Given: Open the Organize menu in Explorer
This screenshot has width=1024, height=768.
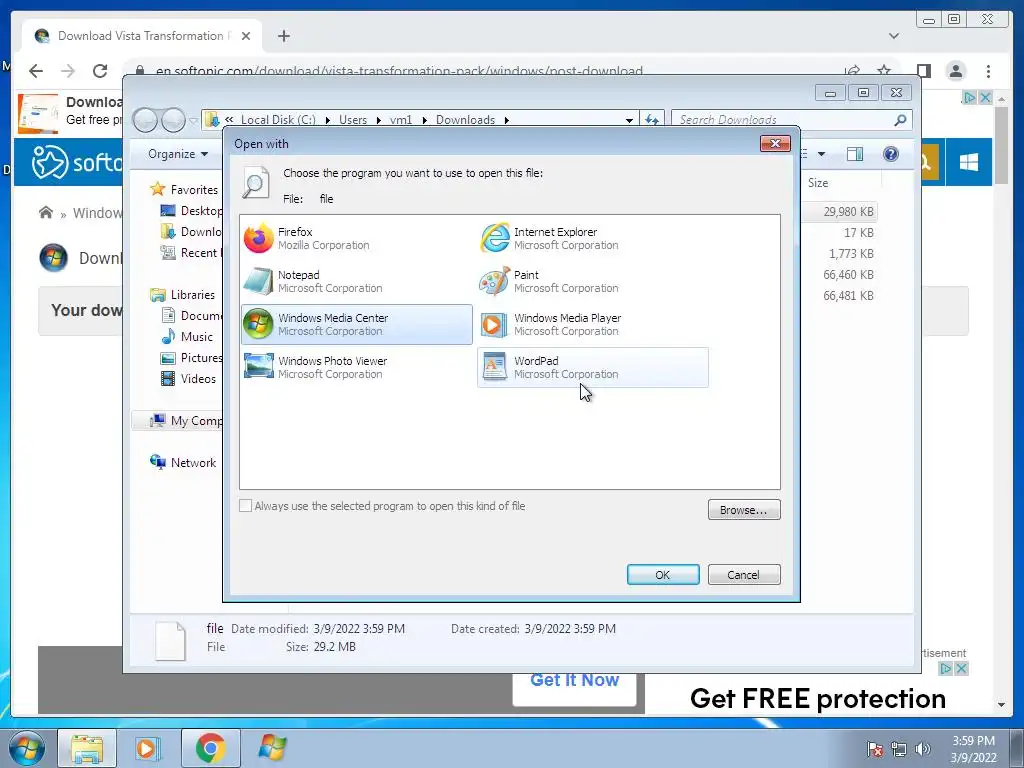Looking at the screenshot, I should pos(178,154).
